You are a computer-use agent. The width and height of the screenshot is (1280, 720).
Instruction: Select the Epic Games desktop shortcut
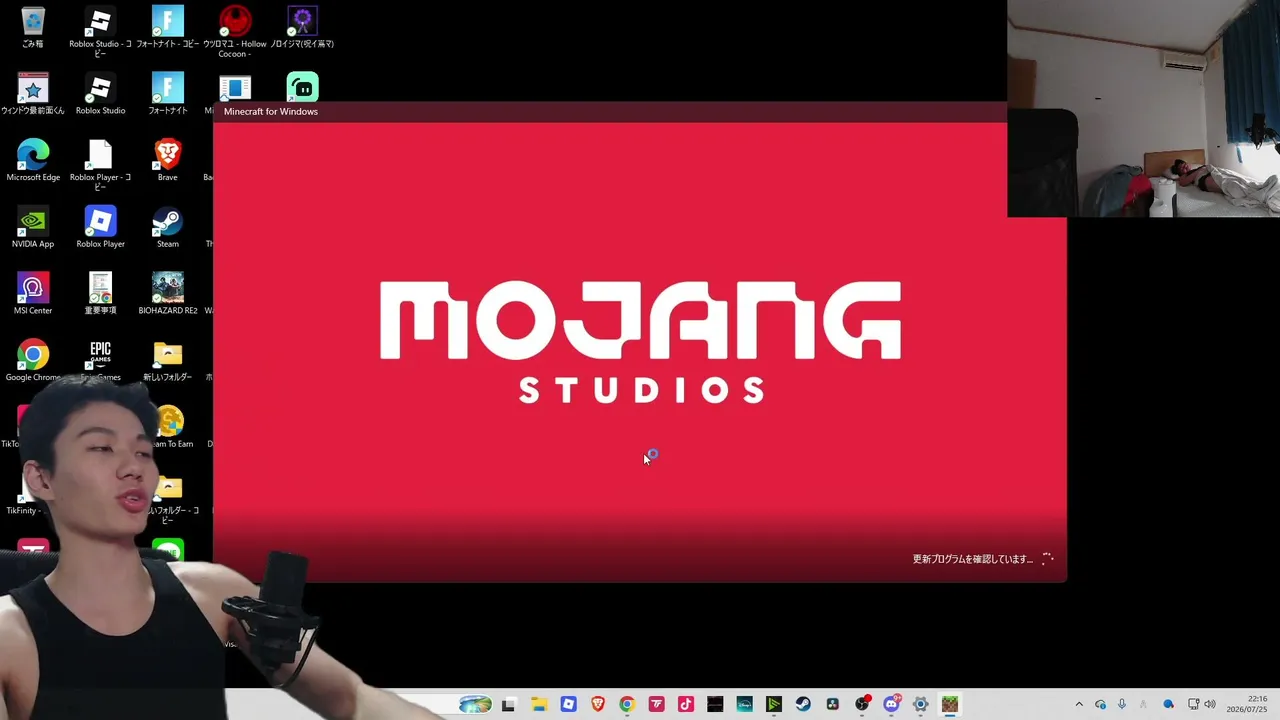(x=100, y=361)
